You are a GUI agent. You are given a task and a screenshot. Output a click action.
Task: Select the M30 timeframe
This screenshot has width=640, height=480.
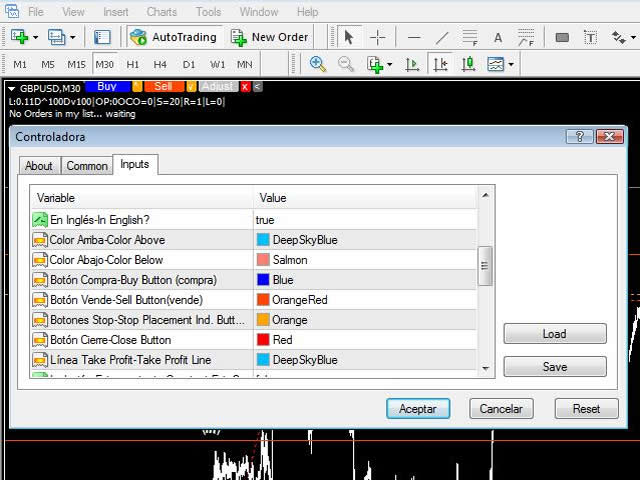pyautogui.click(x=104, y=64)
